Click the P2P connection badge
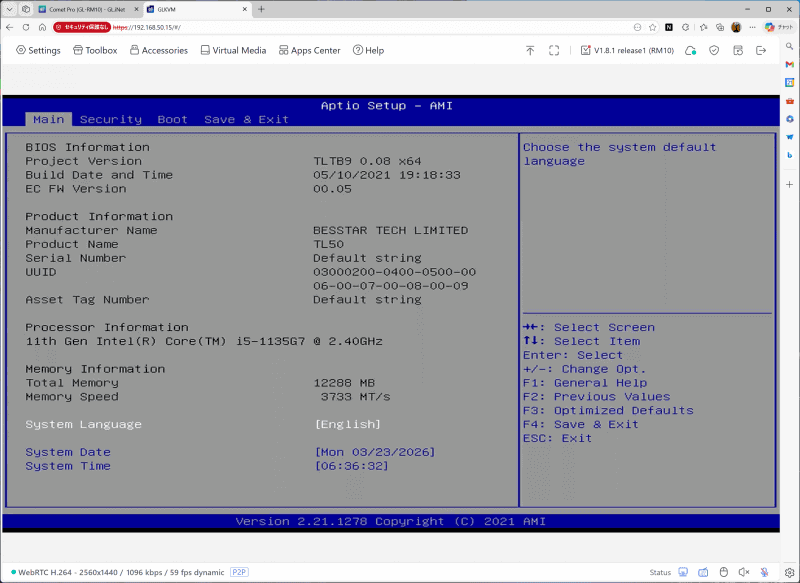 point(239,572)
